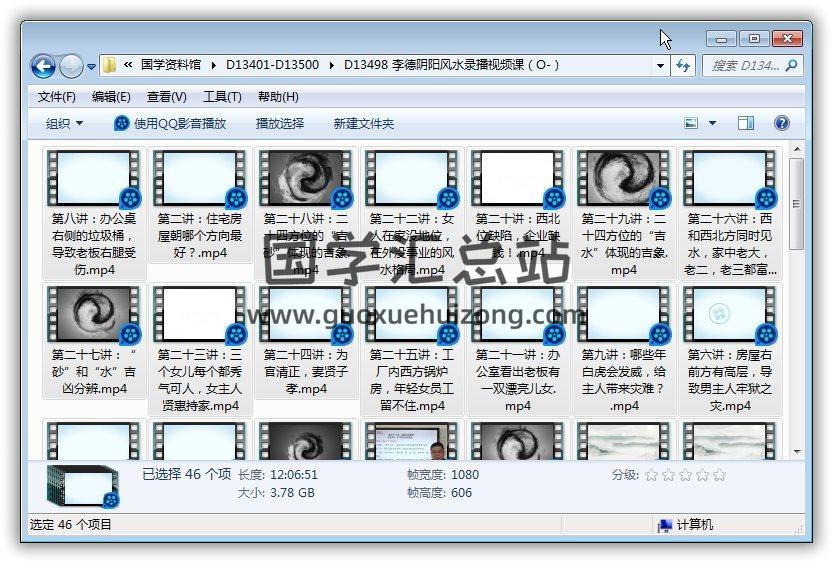Open the 查看(V) menu

(x=167, y=97)
